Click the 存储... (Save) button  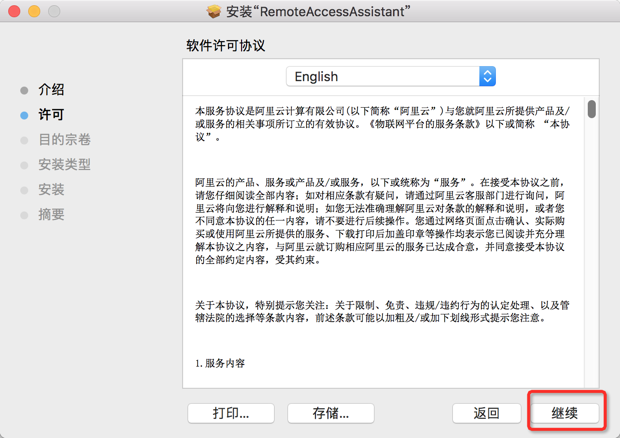[331, 413]
